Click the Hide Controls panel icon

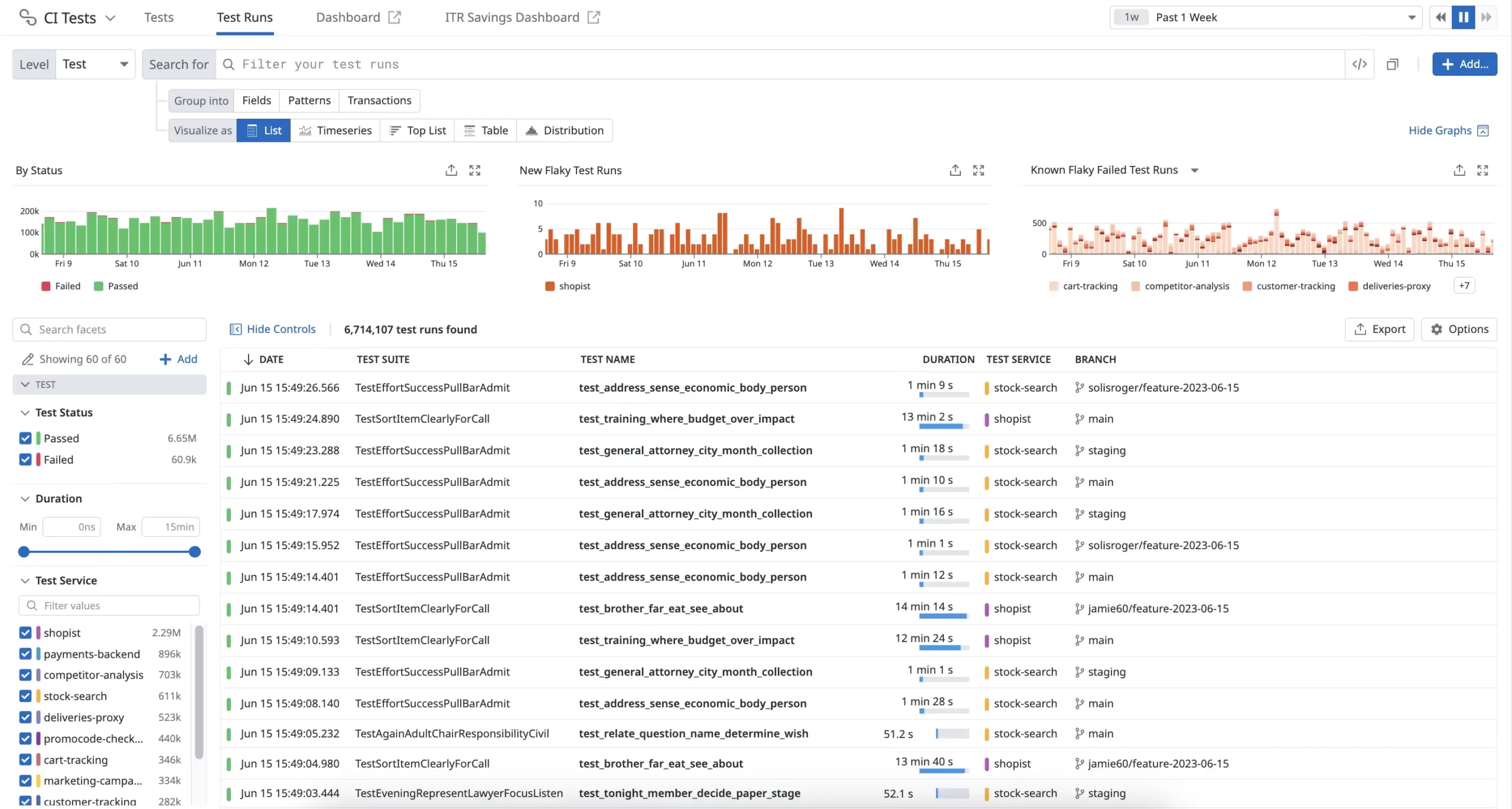(236, 329)
